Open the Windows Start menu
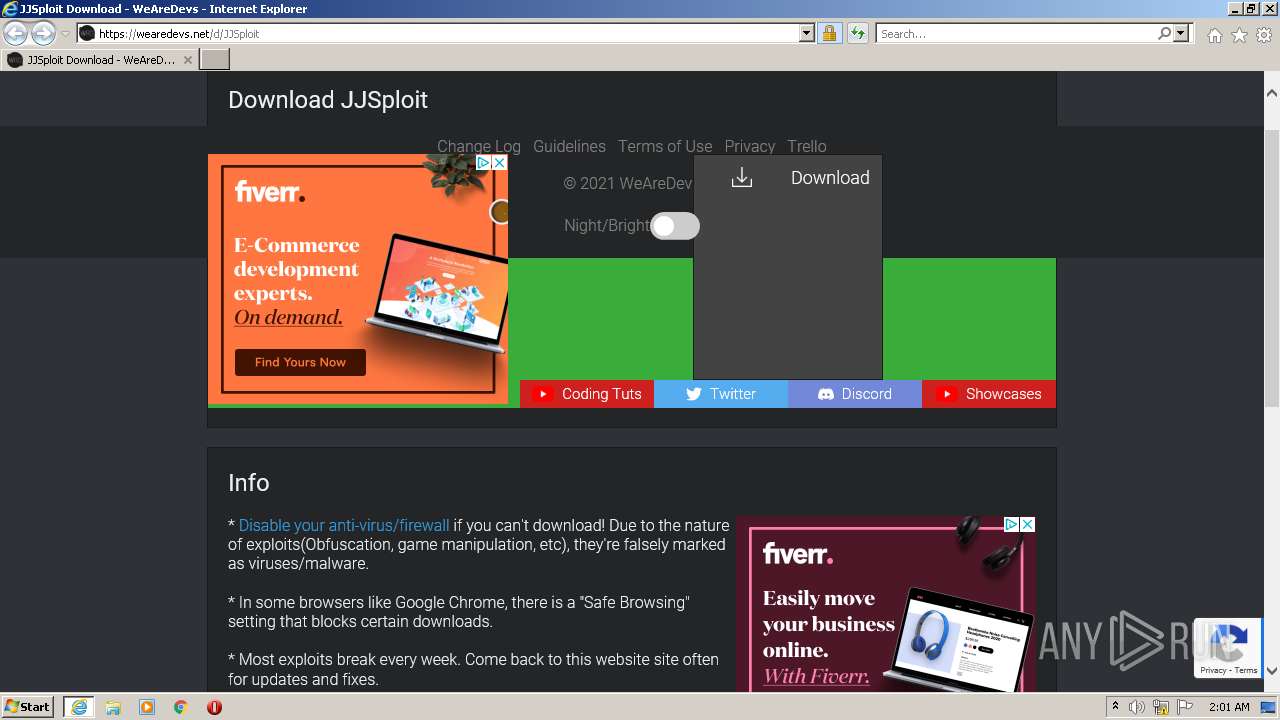 [28, 707]
